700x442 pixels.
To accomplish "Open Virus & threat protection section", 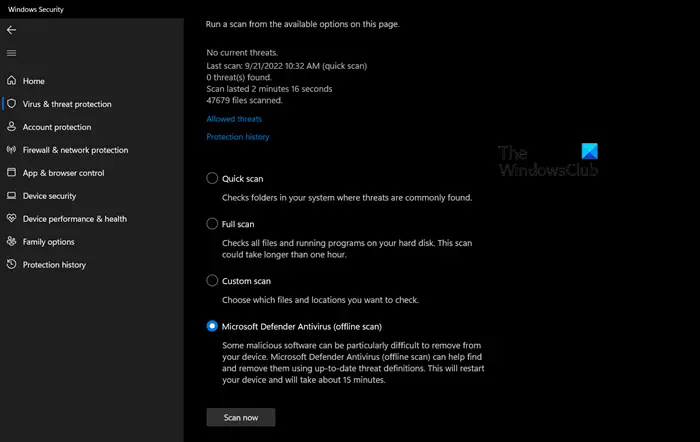I will (x=67, y=104).
